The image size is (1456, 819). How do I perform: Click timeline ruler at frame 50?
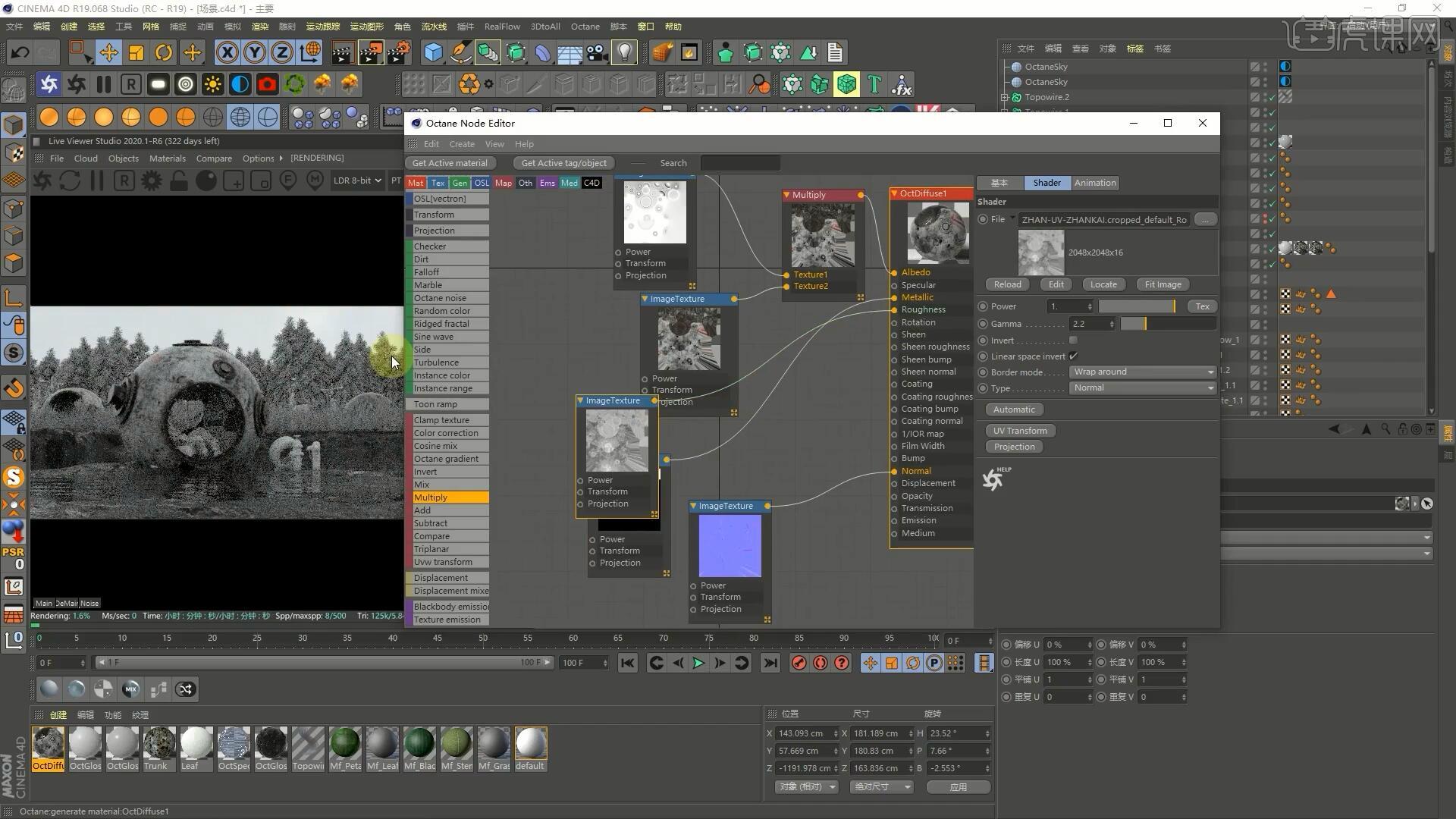pyautogui.click(x=483, y=639)
